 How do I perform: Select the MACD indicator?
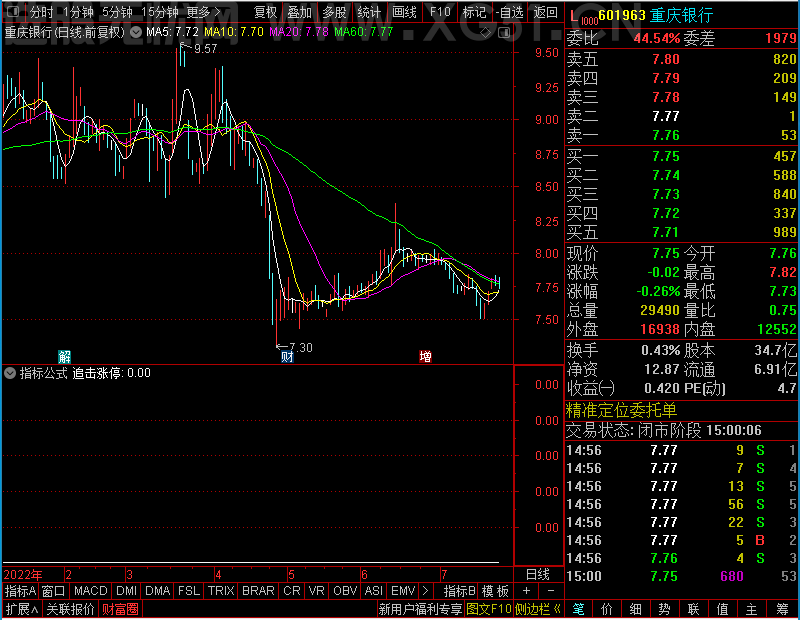point(91,591)
